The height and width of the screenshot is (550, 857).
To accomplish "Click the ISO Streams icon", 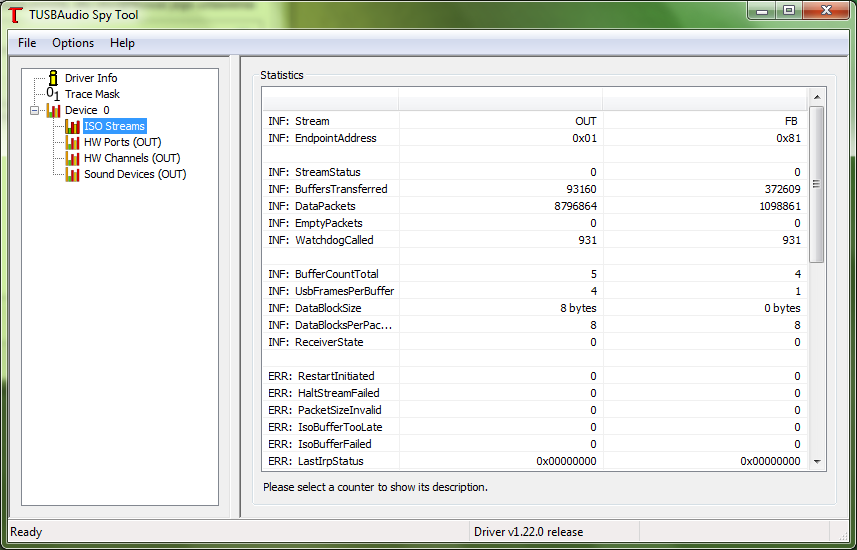I will (x=72, y=126).
